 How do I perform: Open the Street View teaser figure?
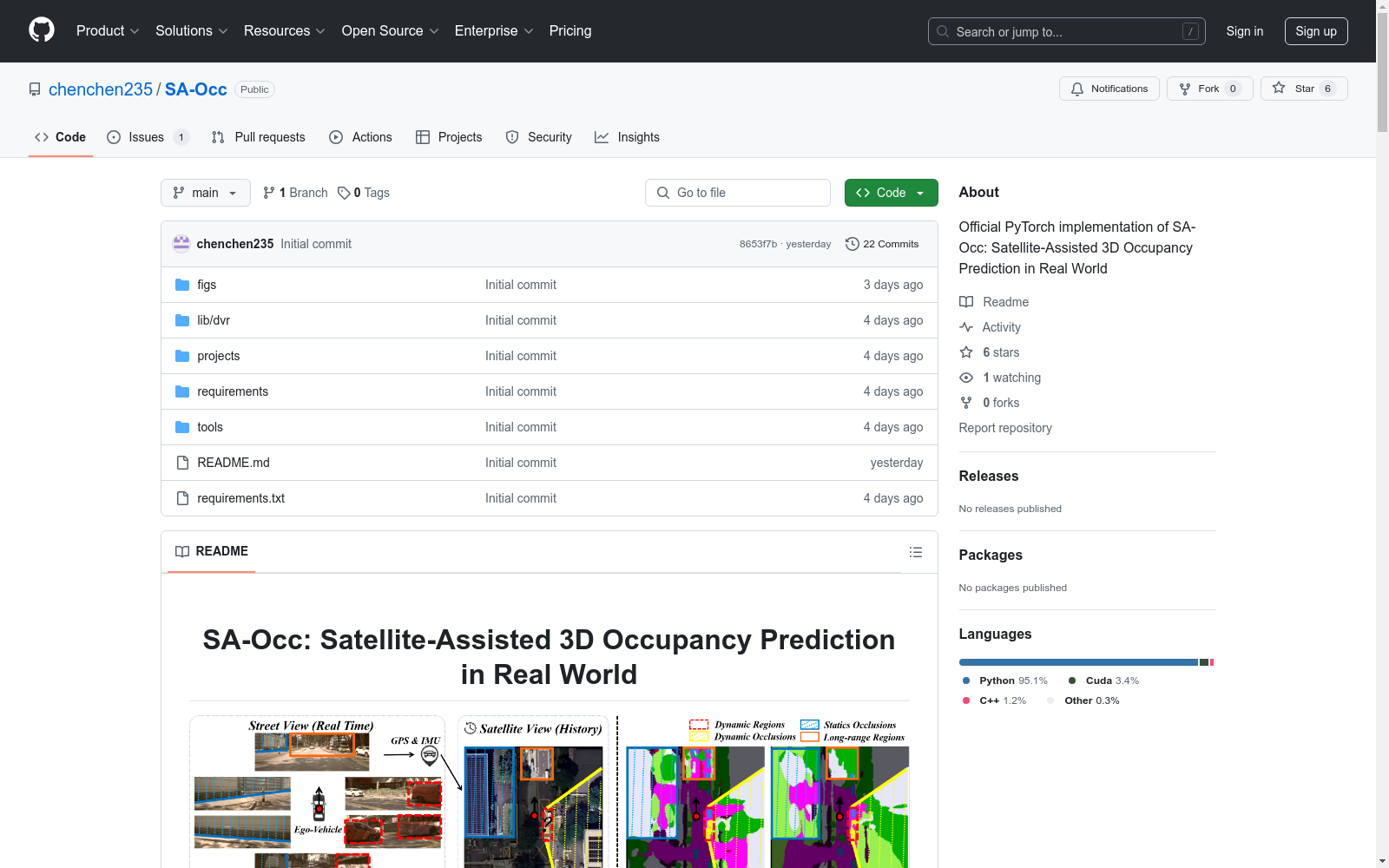point(549,792)
